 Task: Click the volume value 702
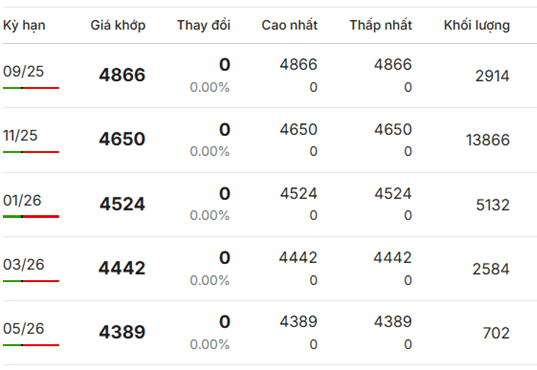coord(496,333)
